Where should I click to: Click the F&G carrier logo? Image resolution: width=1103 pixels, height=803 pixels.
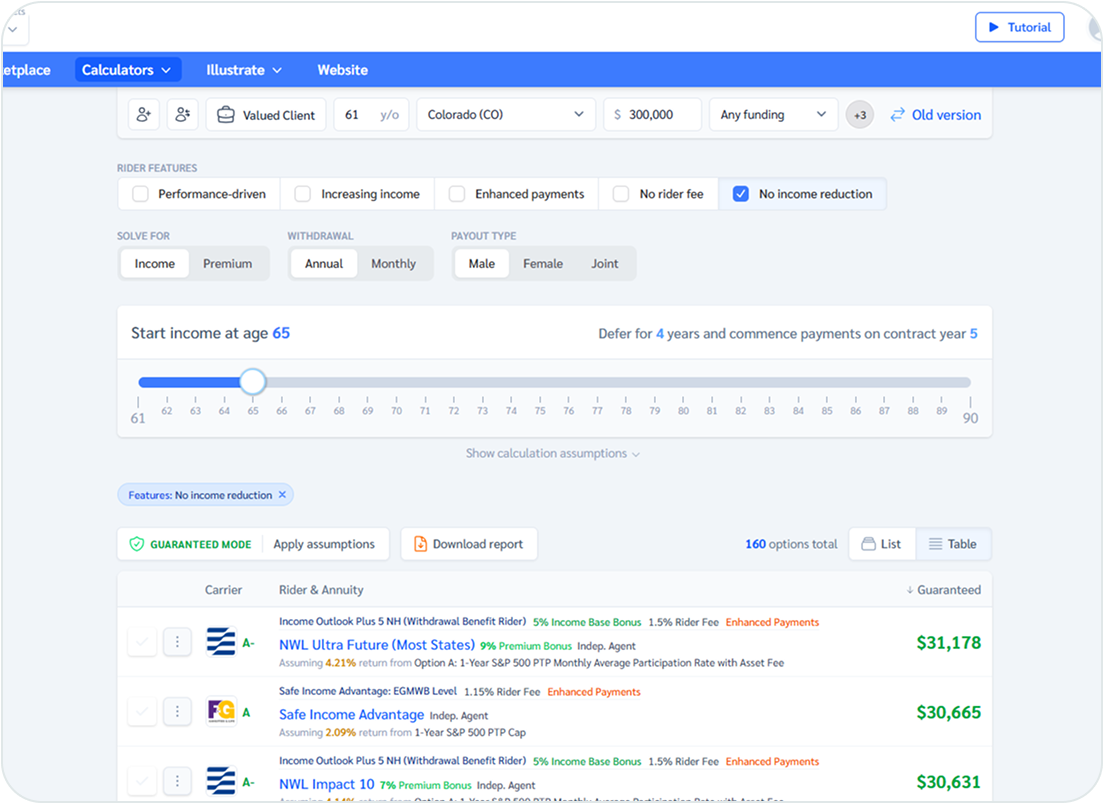pyautogui.click(x=221, y=712)
